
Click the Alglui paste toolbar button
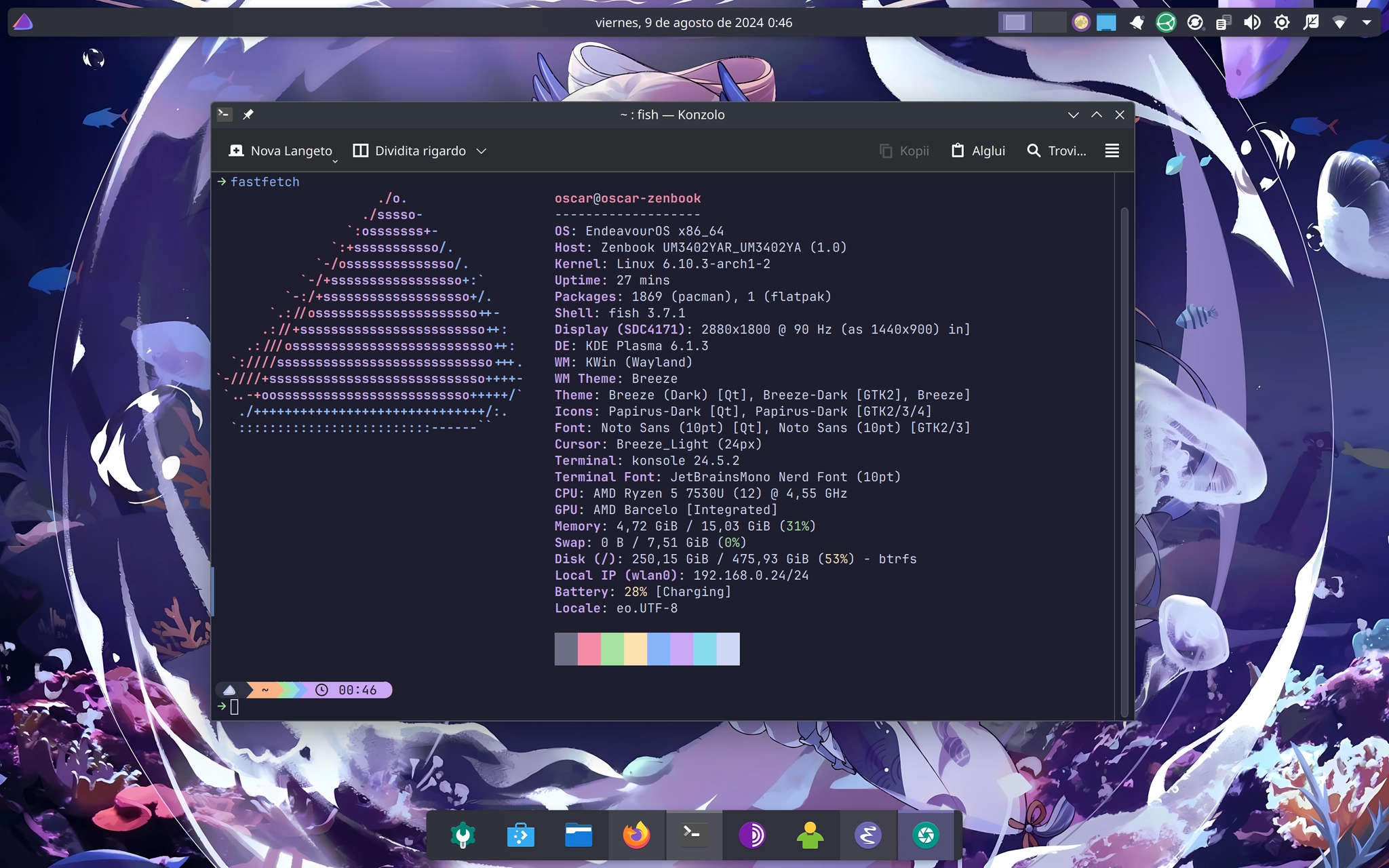pyautogui.click(x=978, y=151)
